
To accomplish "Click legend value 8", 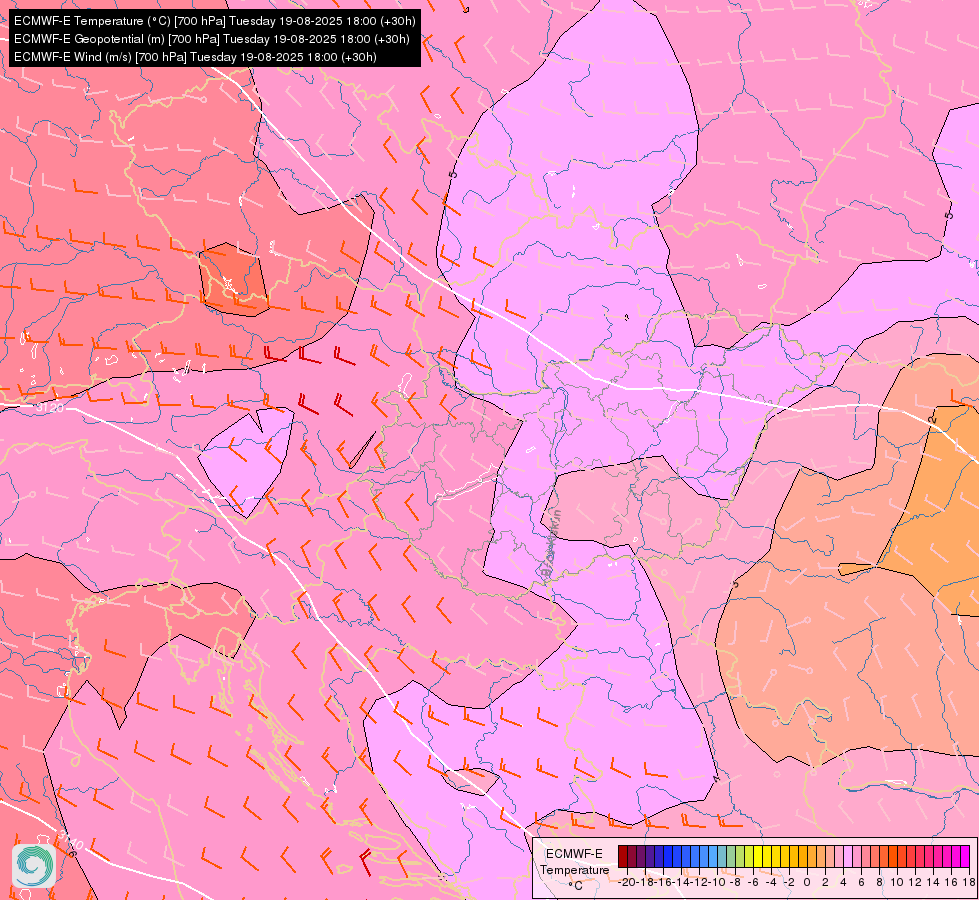I will click(880, 883).
